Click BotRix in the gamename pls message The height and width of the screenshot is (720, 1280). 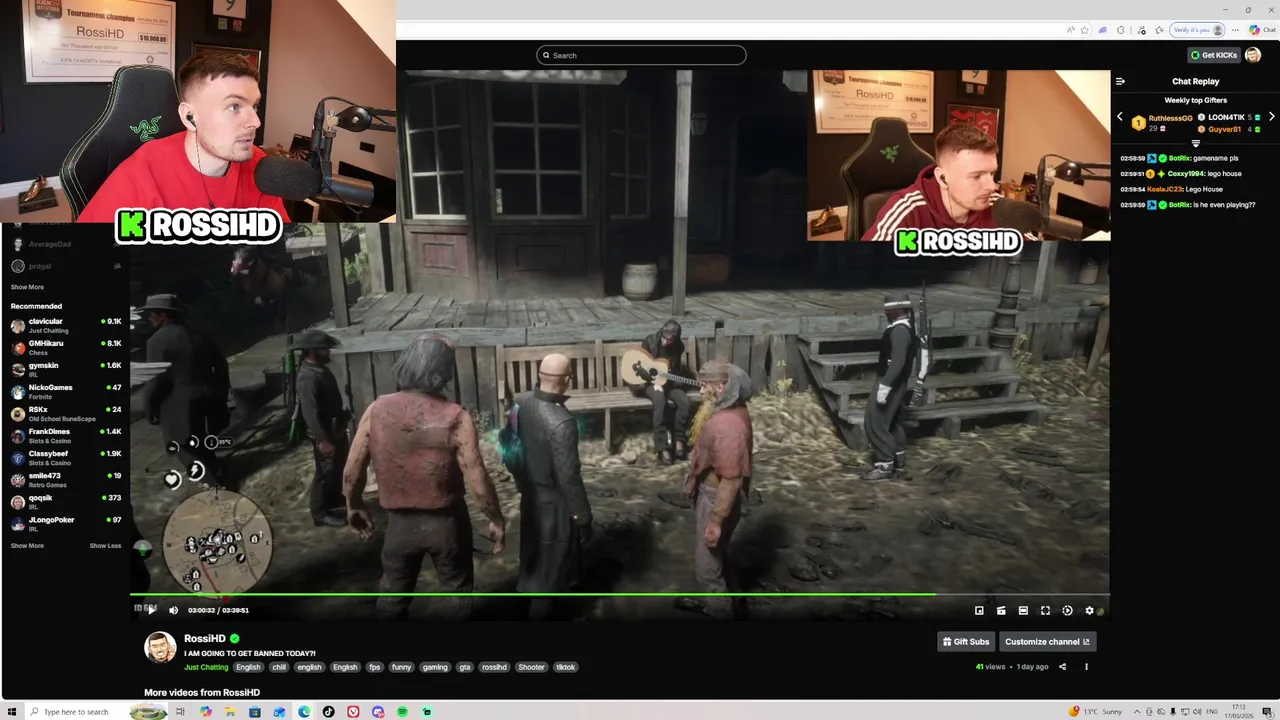[1179, 158]
